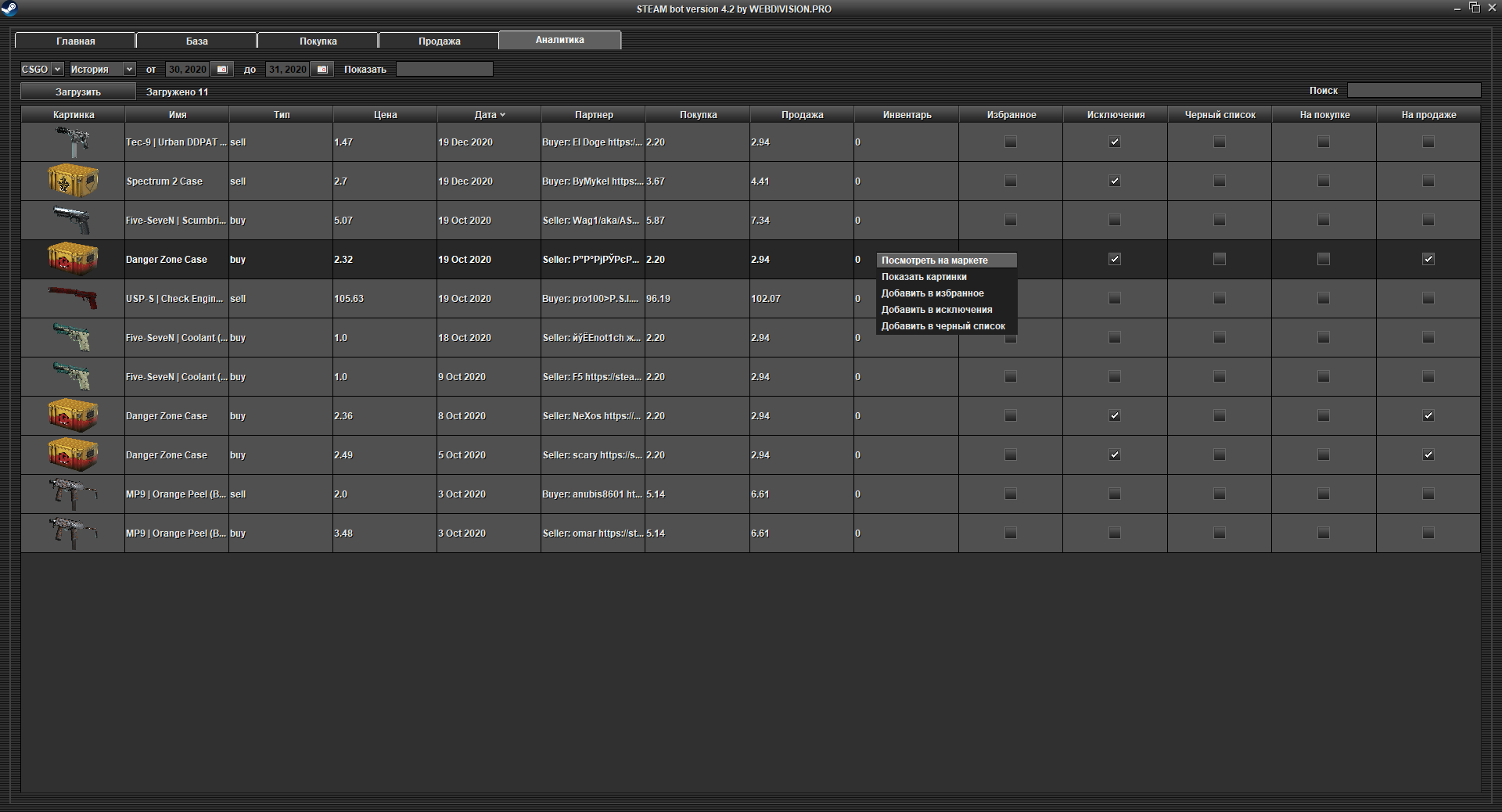This screenshot has height=812, width=1502.
Task: Switch to the Покупка tab
Action: point(318,41)
